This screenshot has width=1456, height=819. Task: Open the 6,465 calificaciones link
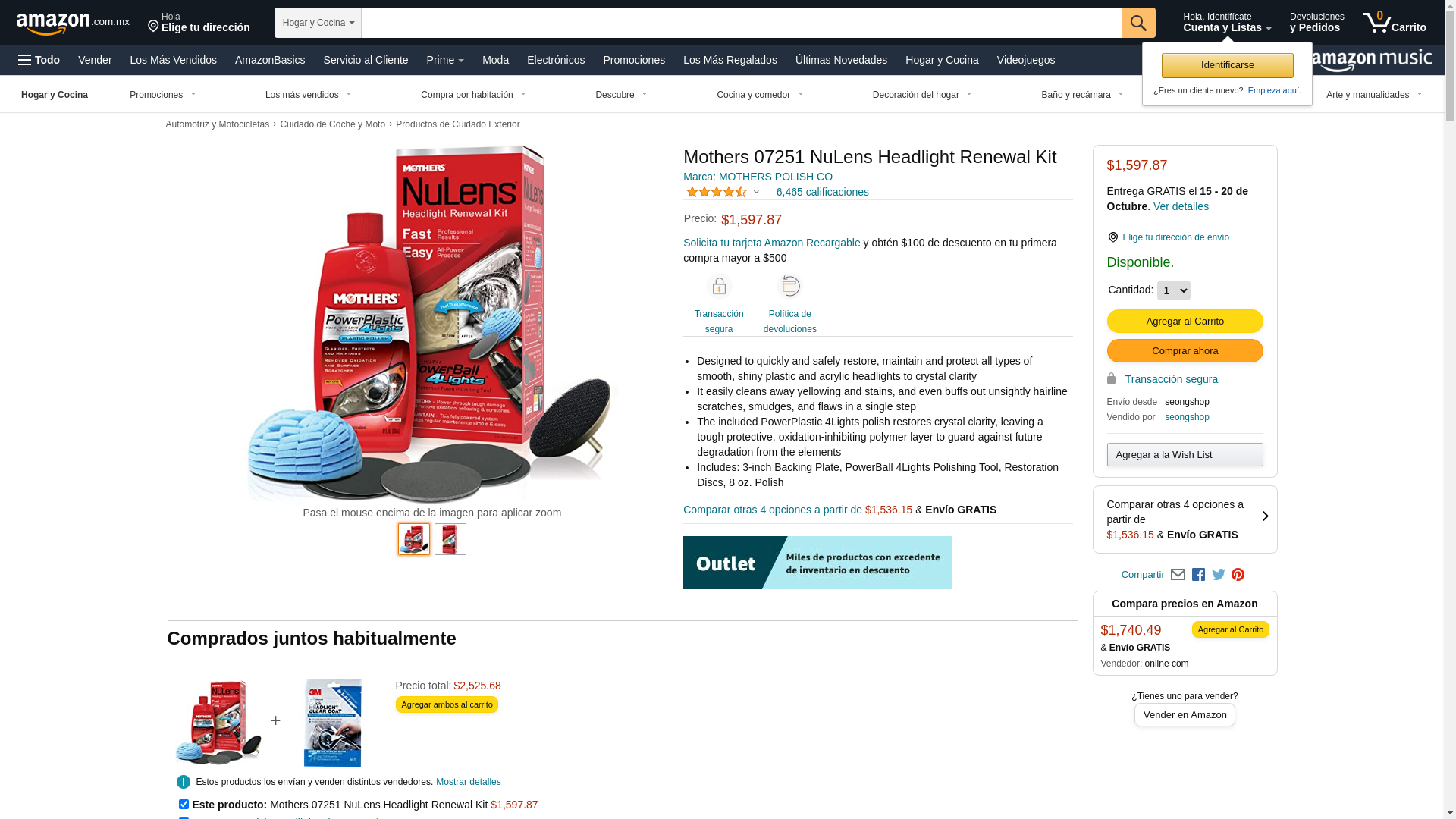[822, 192]
